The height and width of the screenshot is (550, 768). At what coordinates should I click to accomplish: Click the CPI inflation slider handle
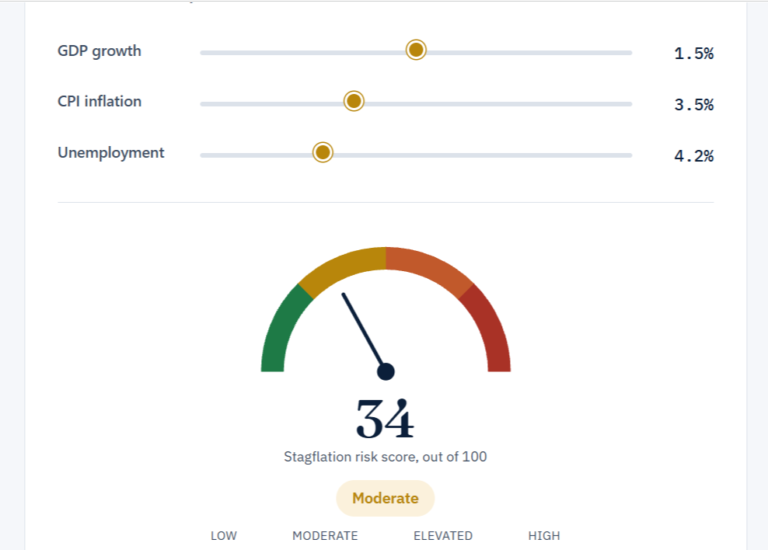(x=354, y=101)
